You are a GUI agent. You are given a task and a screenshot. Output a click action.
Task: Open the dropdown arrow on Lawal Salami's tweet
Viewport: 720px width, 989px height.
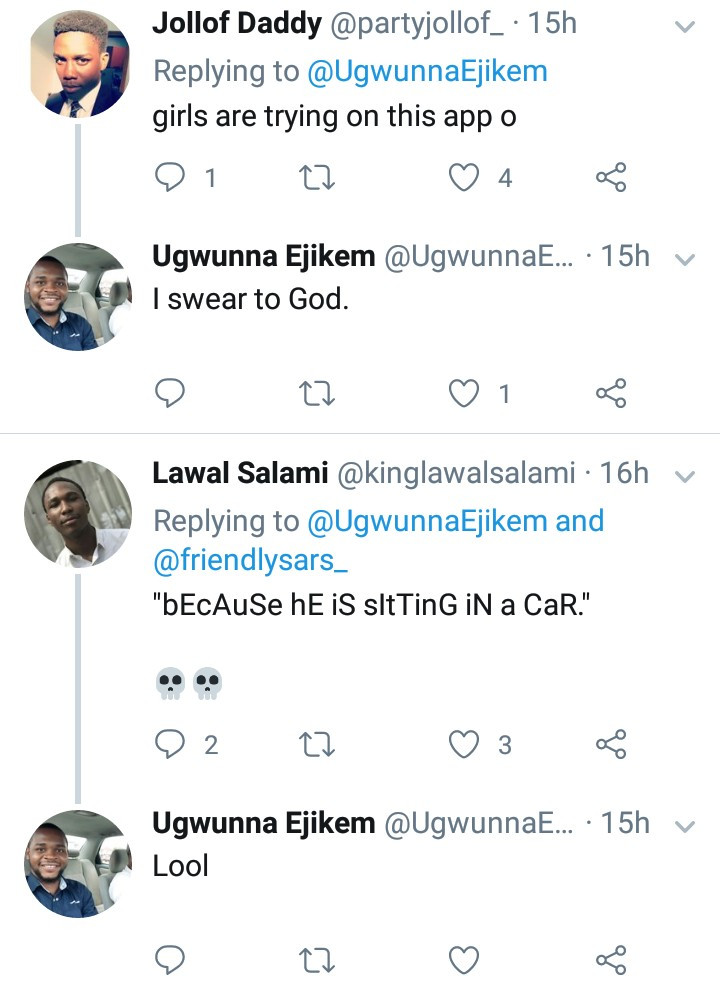(685, 476)
